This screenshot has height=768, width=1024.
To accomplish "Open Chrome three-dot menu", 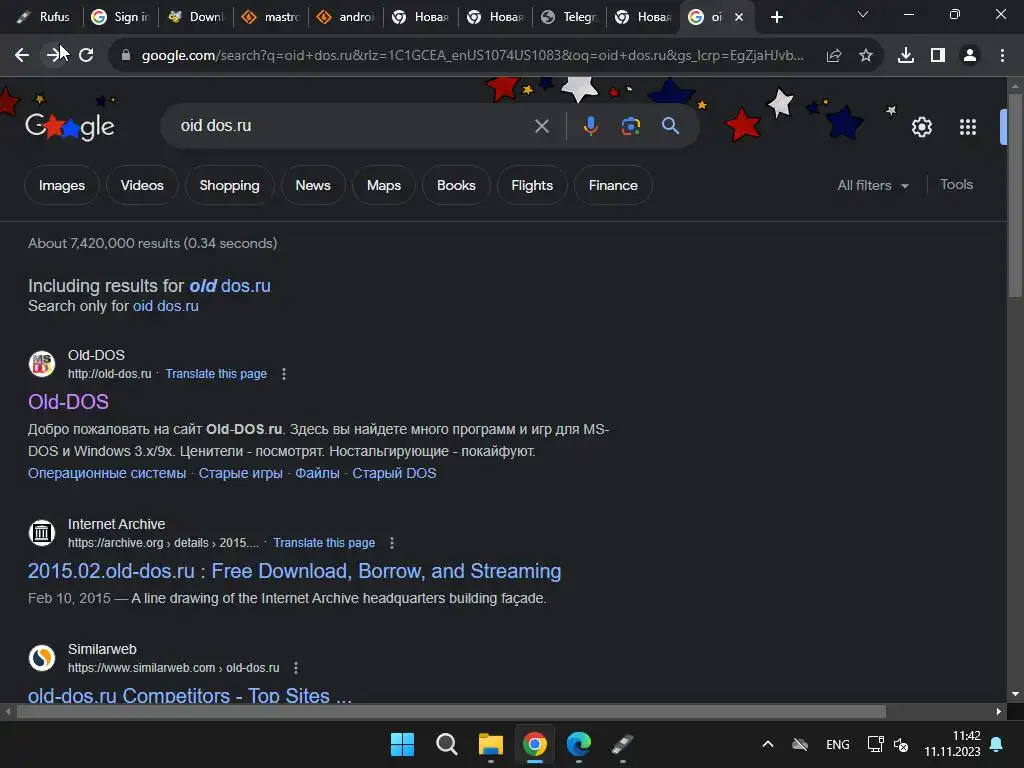I will click(1002, 56).
